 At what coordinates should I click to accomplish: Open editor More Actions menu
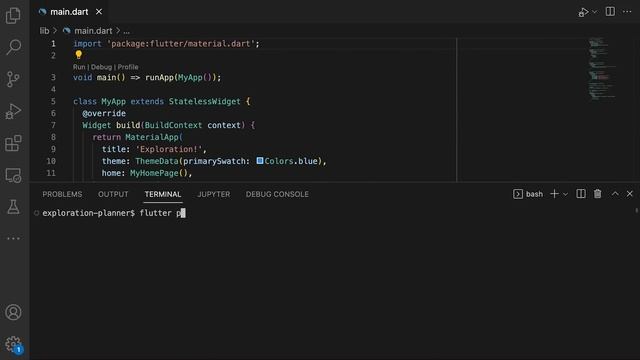coord(627,12)
